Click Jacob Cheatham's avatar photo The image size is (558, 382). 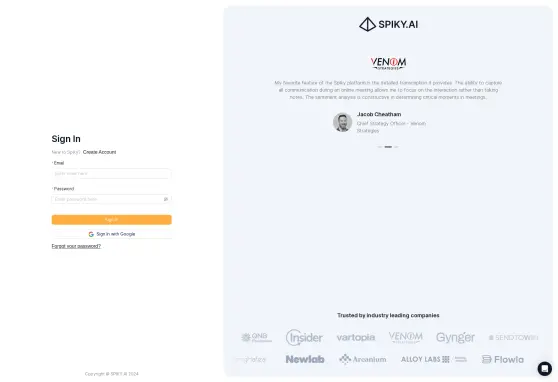pyautogui.click(x=342, y=122)
